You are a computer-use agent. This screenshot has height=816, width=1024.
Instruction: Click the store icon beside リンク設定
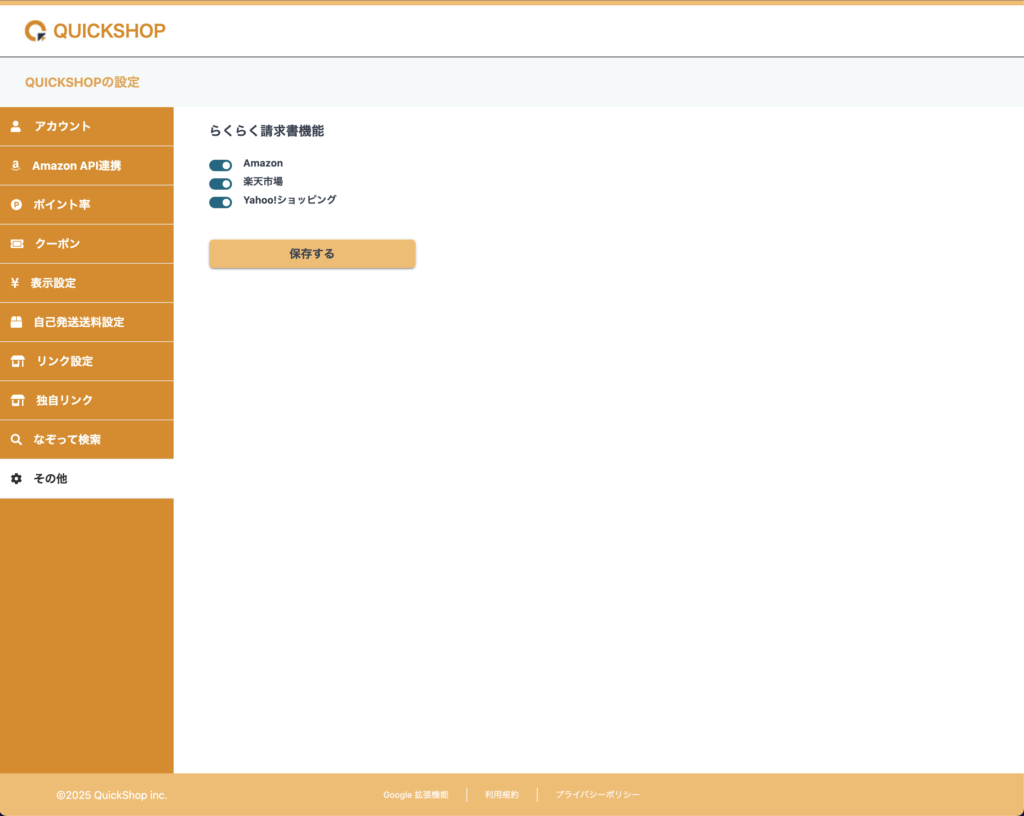17,361
